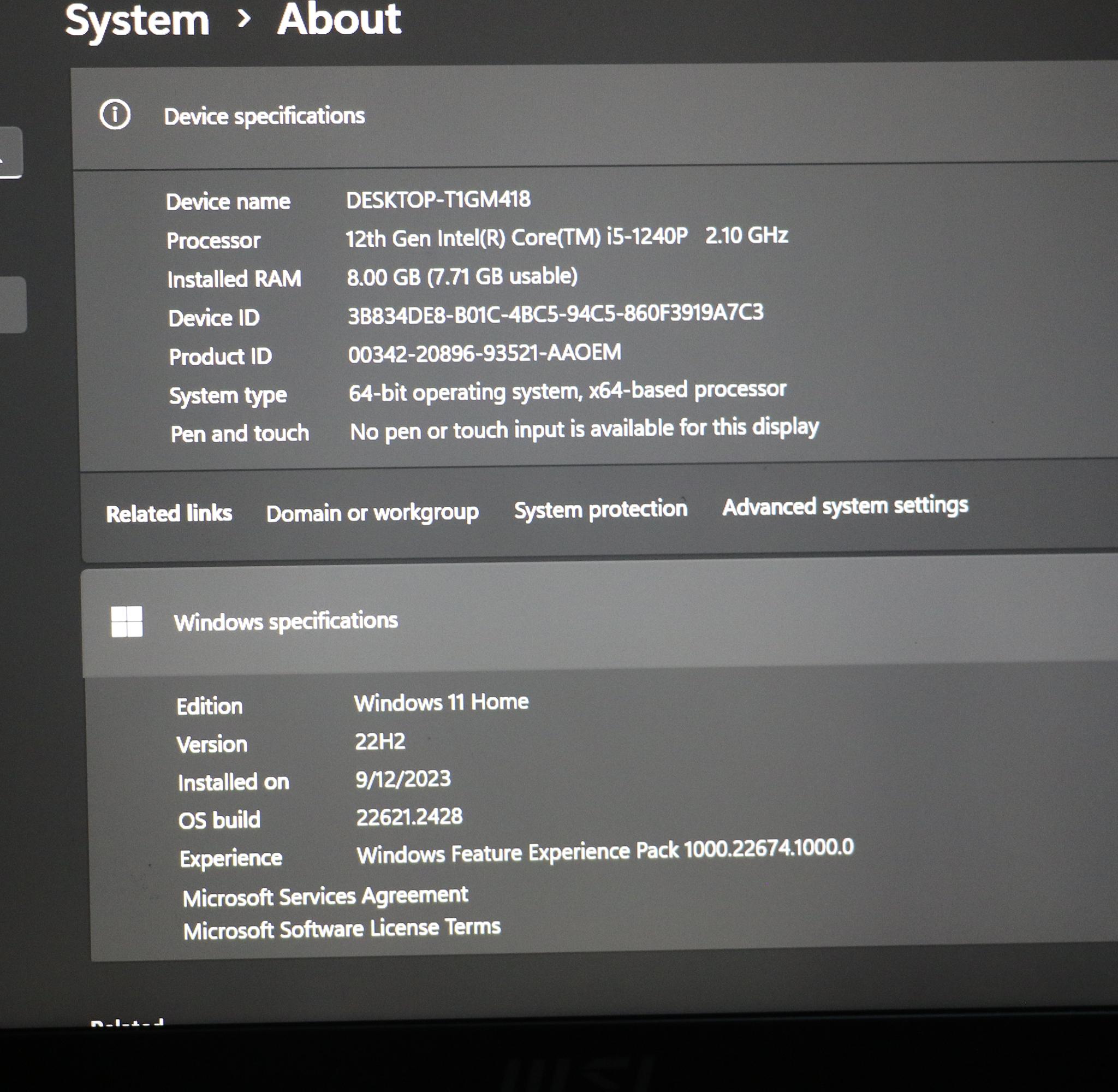Click the Pen and touch label
Viewport: 1118px width, 1092px height.
pos(240,434)
